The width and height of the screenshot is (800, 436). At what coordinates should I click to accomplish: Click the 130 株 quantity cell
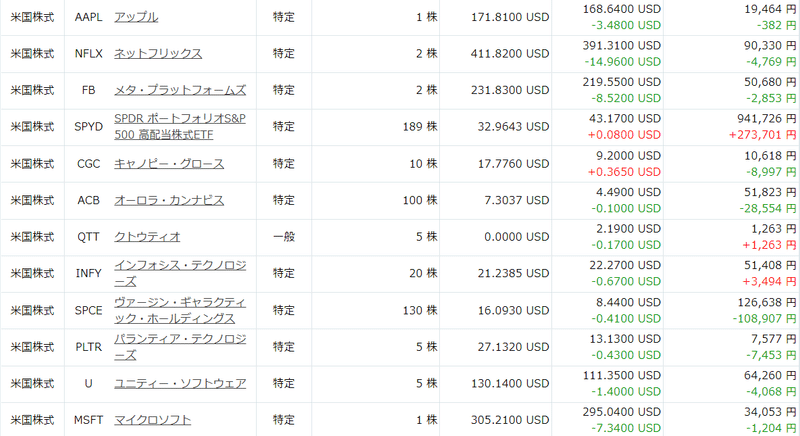[x=420, y=310]
